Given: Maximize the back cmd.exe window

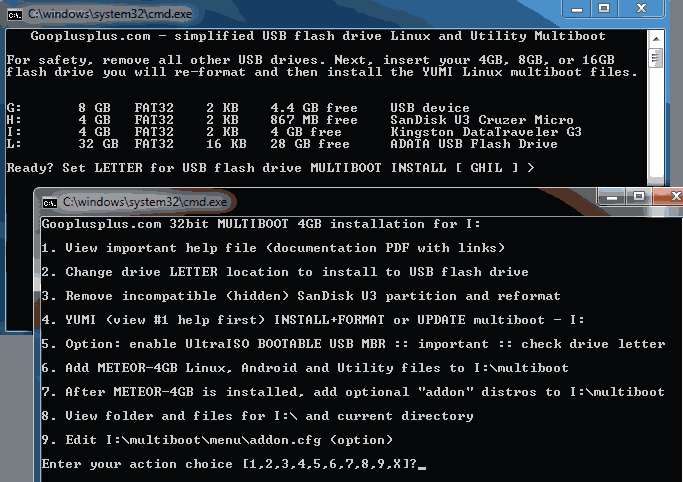Looking at the screenshot, I should 604,9.
